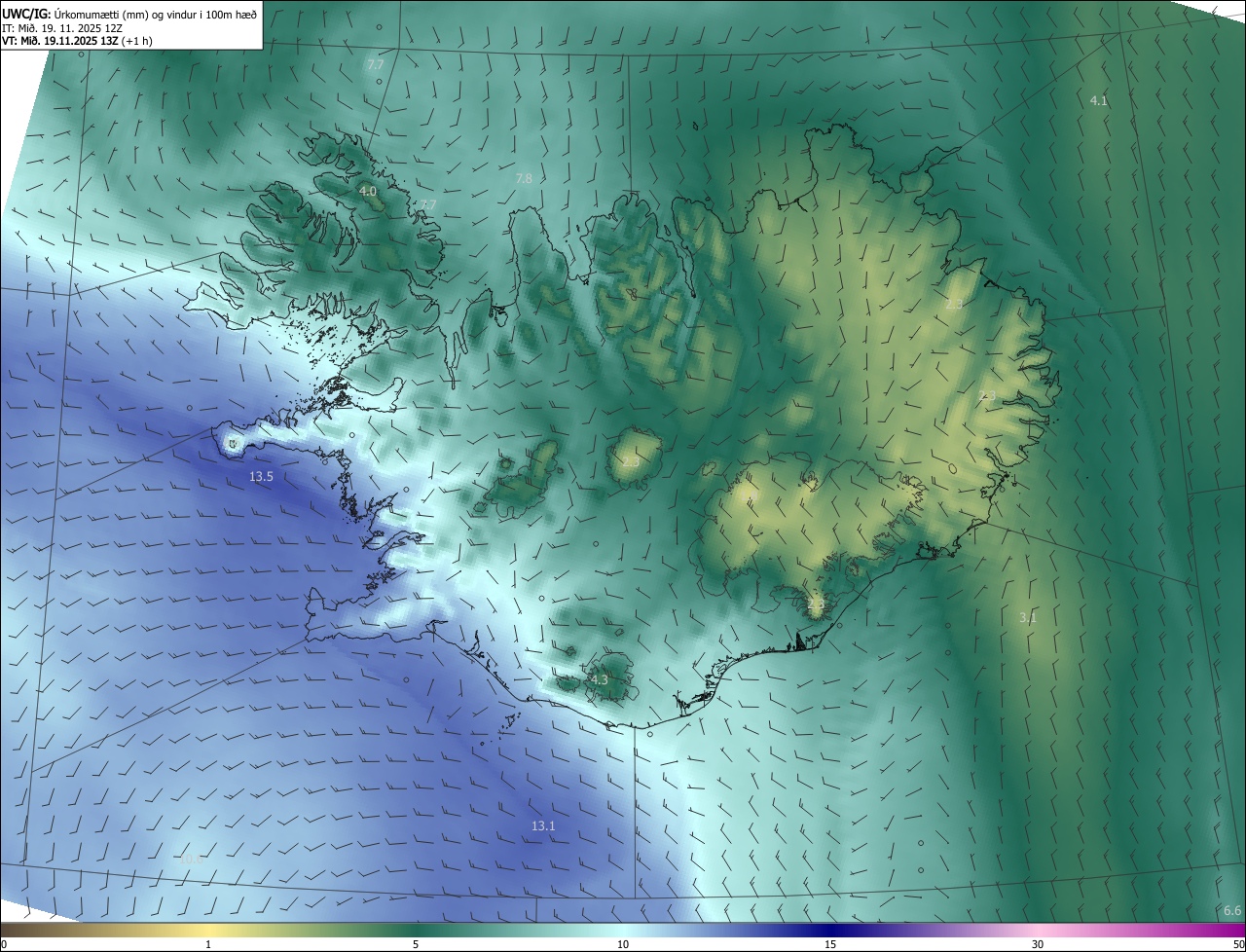Pick the pale pink color above the 30 tick
1246x952 pixels.
click(x=1038, y=930)
